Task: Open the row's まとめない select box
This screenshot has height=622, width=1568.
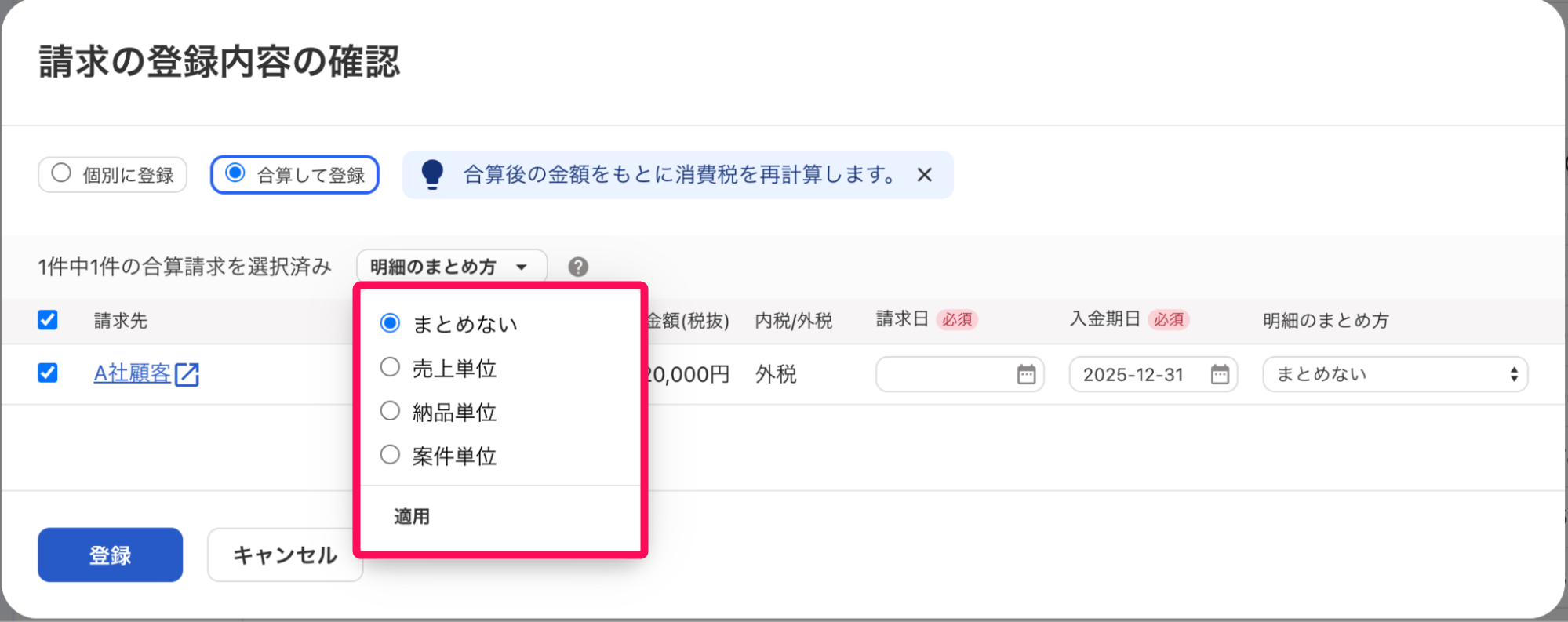Action: tap(1395, 374)
